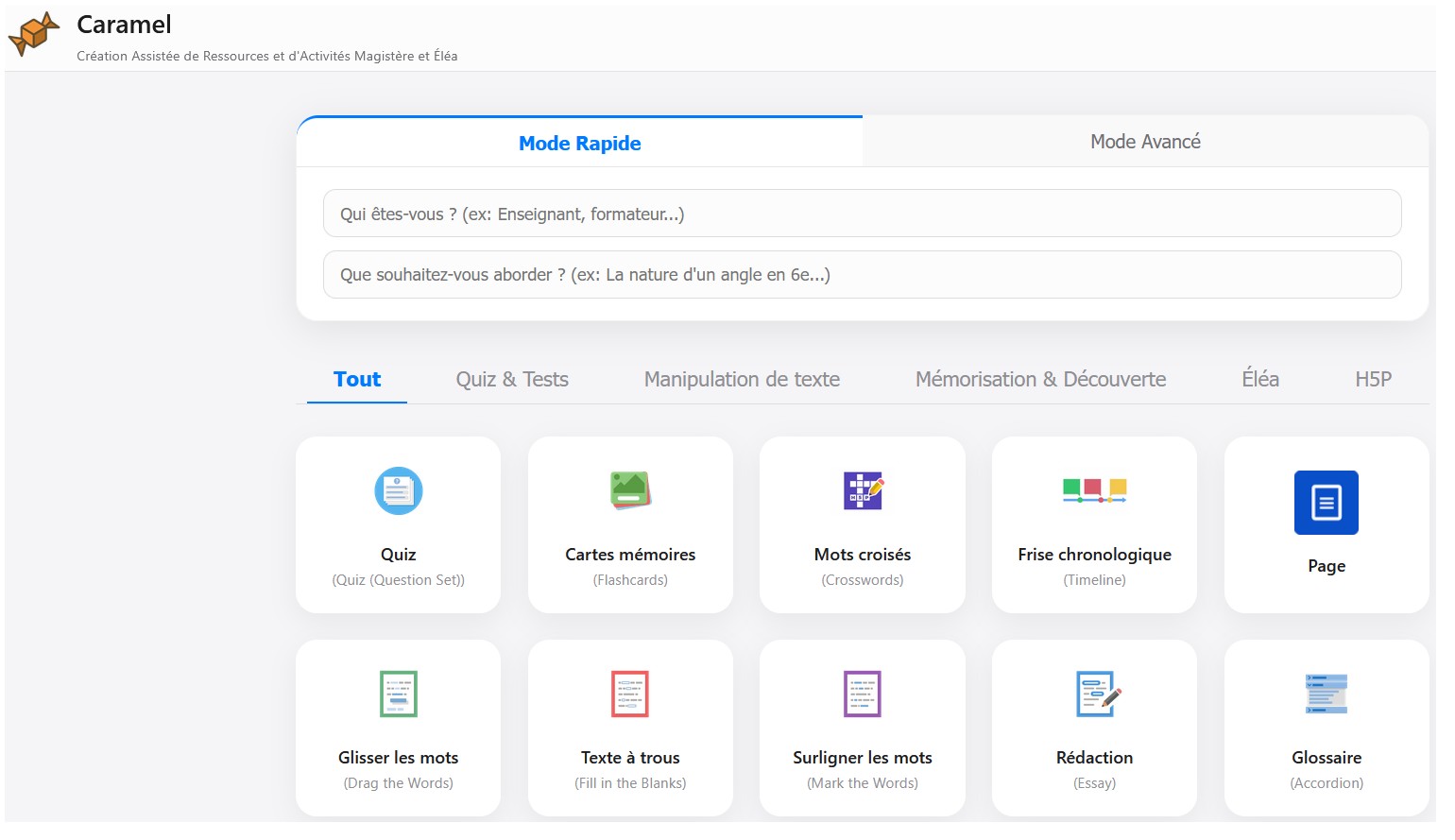This screenshot has height=840, width=1455.
Task: Select the Surligner les mots icon
Action: [863, 694]
